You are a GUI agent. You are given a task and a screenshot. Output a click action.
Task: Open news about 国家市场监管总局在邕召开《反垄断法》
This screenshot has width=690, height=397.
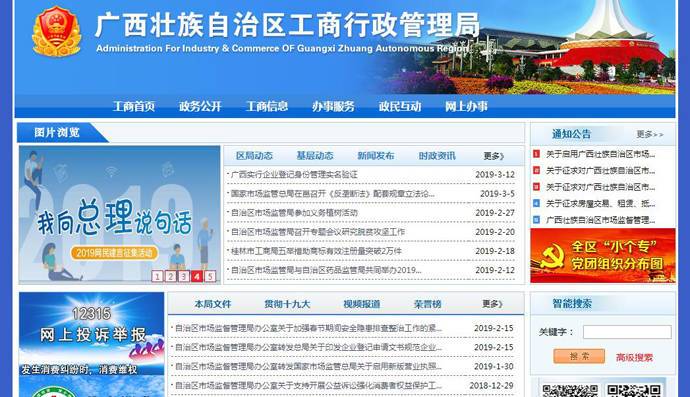333,194
